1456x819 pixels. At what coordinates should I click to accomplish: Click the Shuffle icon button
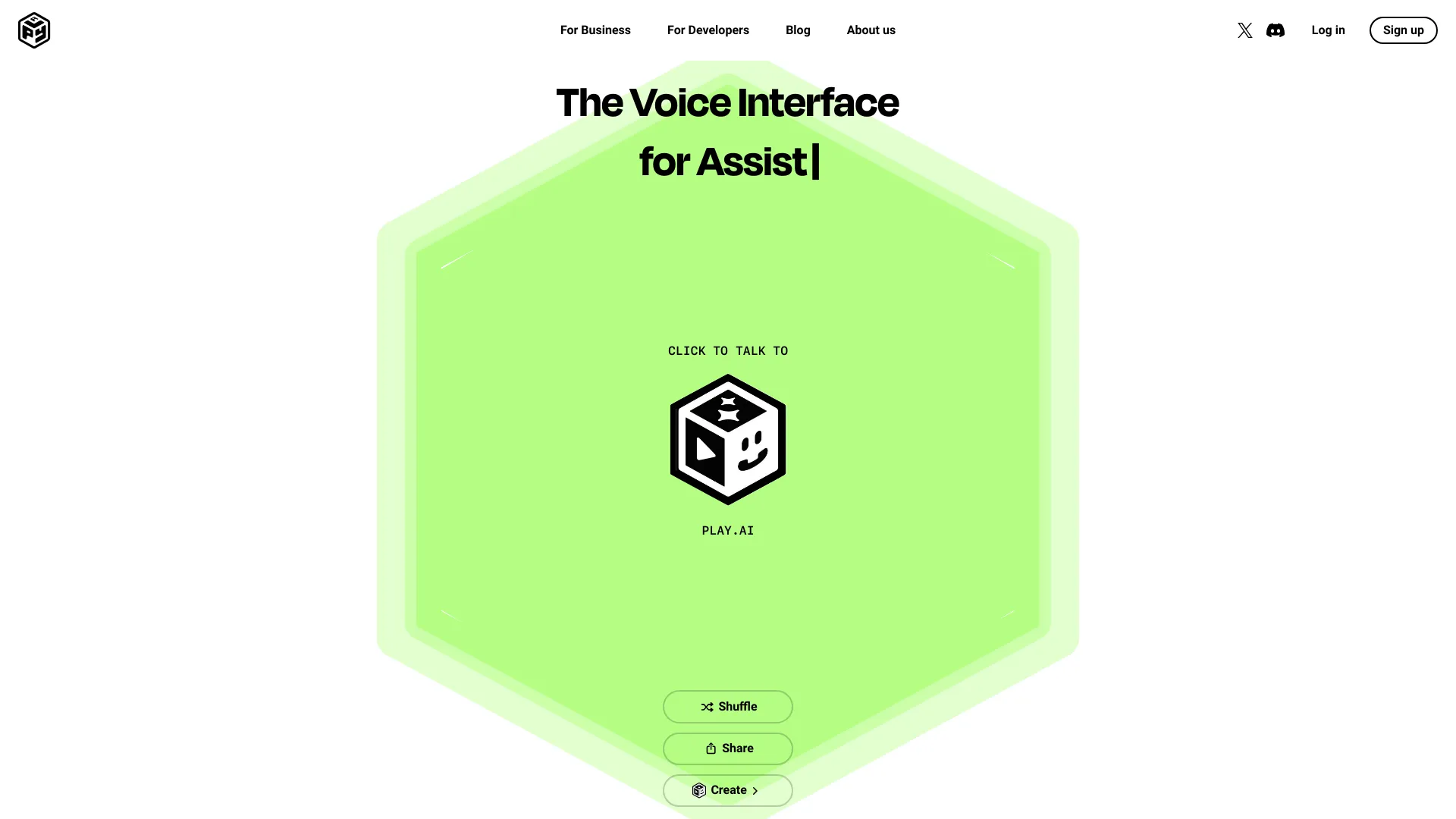tap(706, 706)
